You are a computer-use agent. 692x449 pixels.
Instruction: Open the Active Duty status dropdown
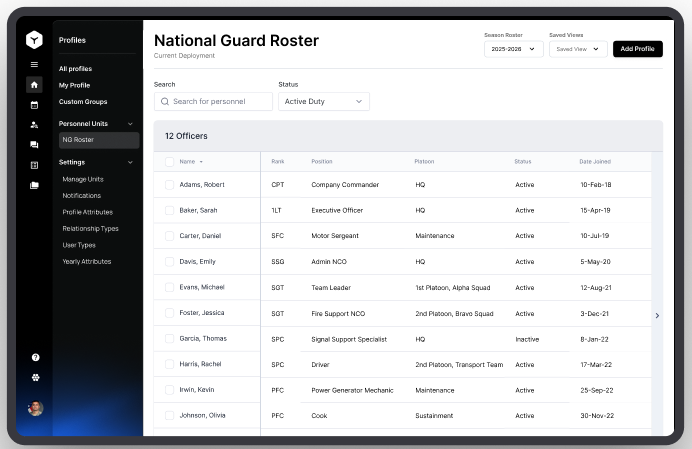(x=323, y=101)
